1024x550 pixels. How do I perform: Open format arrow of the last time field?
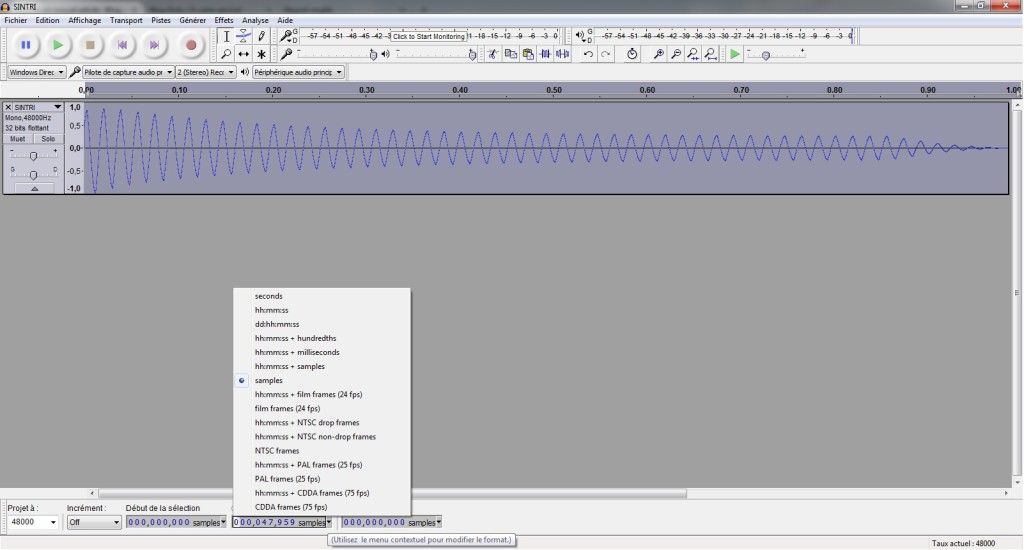click(x=439, y=523)
